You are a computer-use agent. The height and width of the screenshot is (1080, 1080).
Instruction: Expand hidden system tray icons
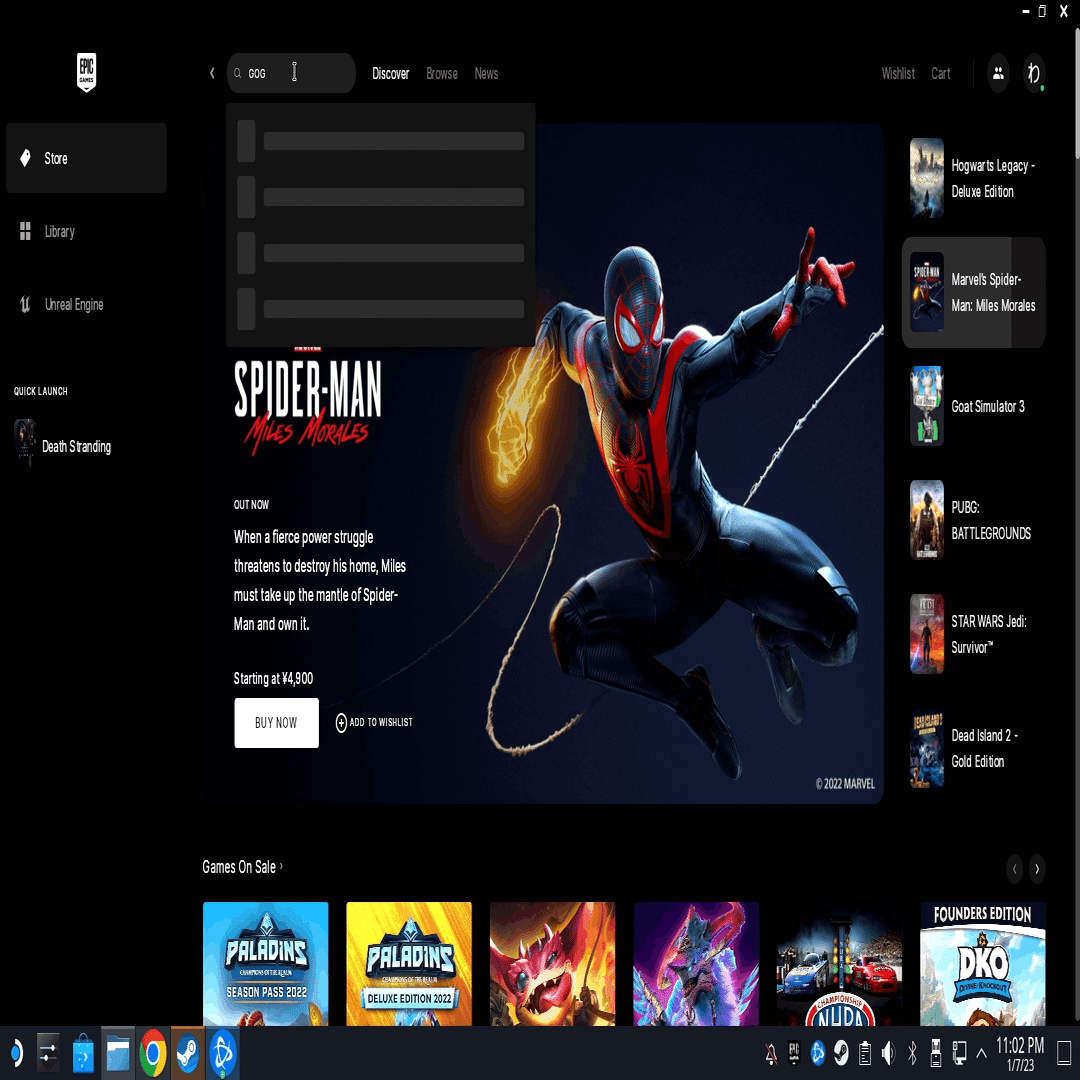(982, 1053)
